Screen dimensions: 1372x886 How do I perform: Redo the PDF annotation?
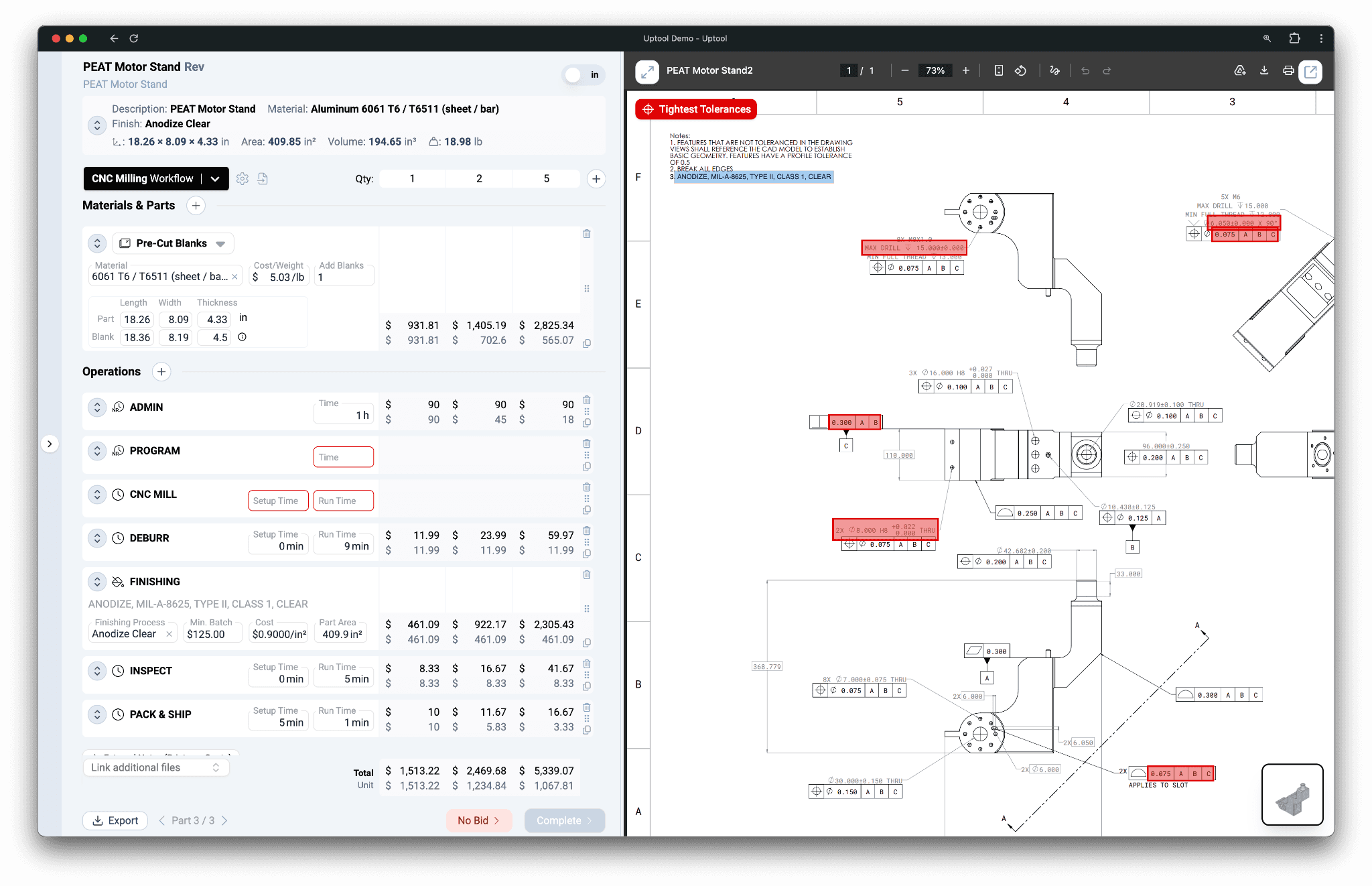[x=1107, y=70]
